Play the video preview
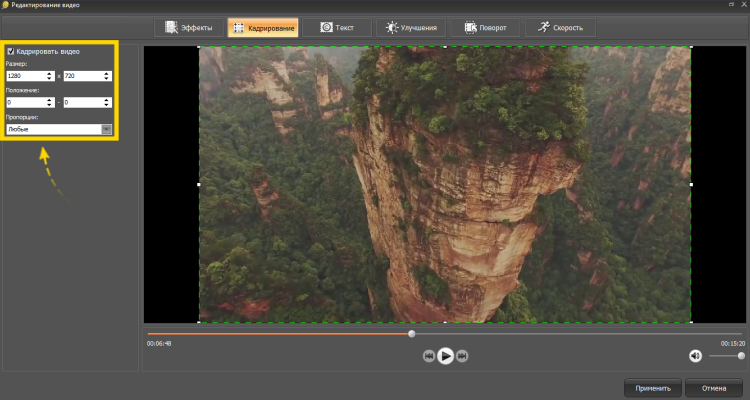The width and height of the screenshot is (750, 400). coord(445,355)
